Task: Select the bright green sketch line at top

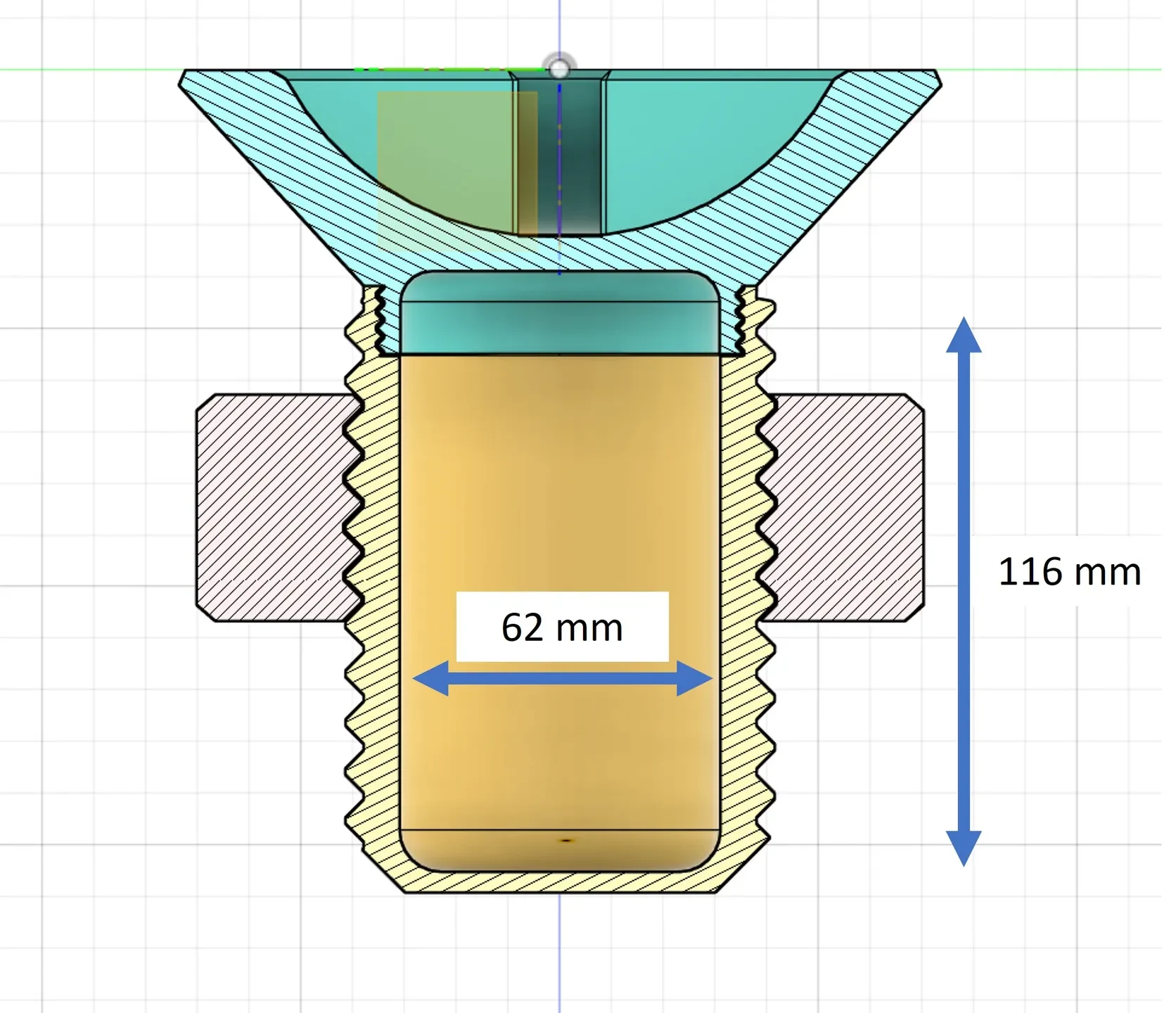Action: tap(450, 69)
